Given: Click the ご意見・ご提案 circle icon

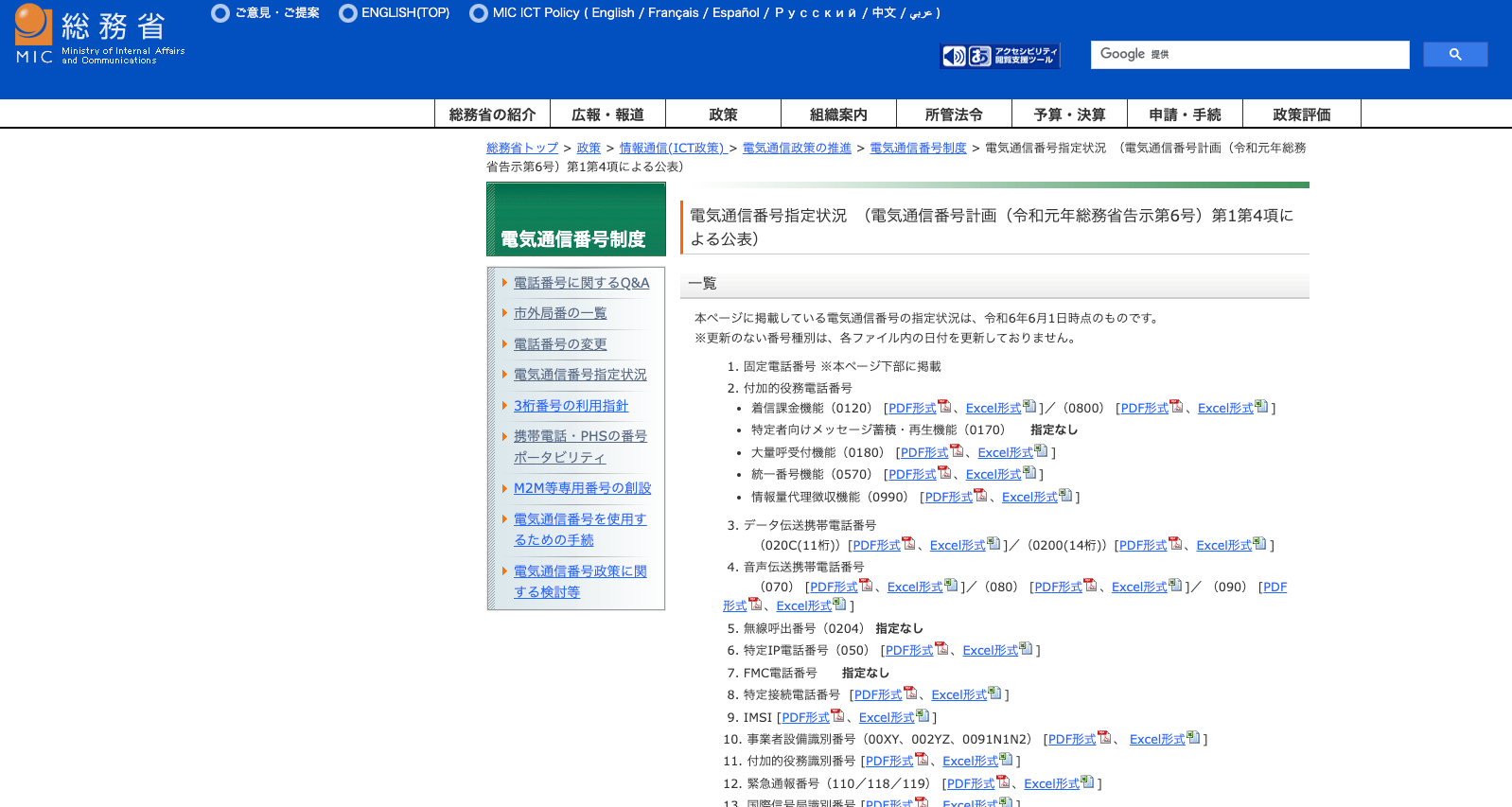Looking at the screenshot, I should [x=220, y=13].
